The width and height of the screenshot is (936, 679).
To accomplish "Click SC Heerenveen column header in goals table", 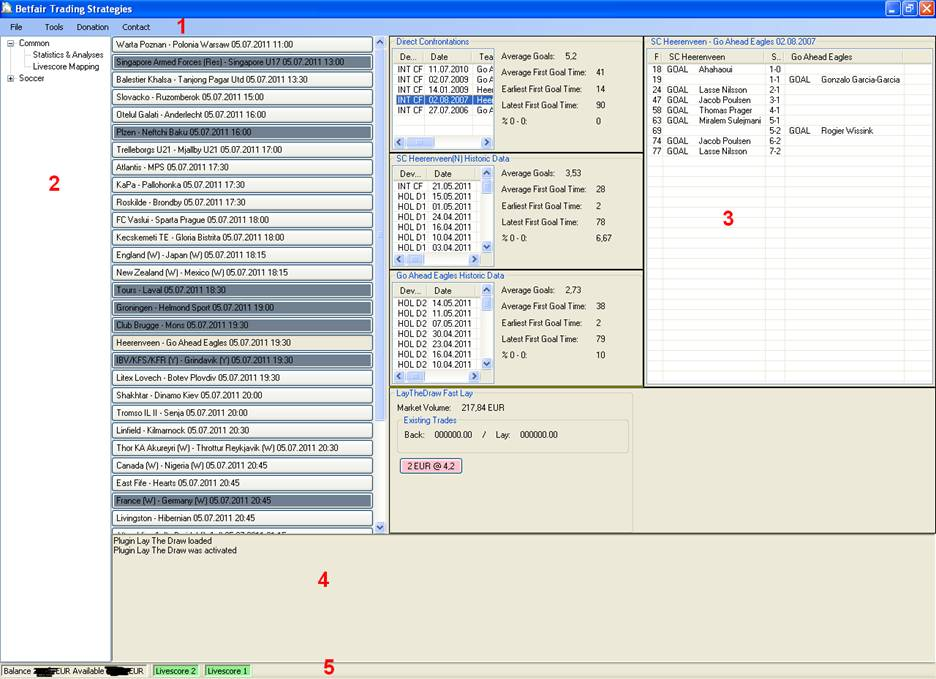I will pyautogui.click(x=715, y=57).
